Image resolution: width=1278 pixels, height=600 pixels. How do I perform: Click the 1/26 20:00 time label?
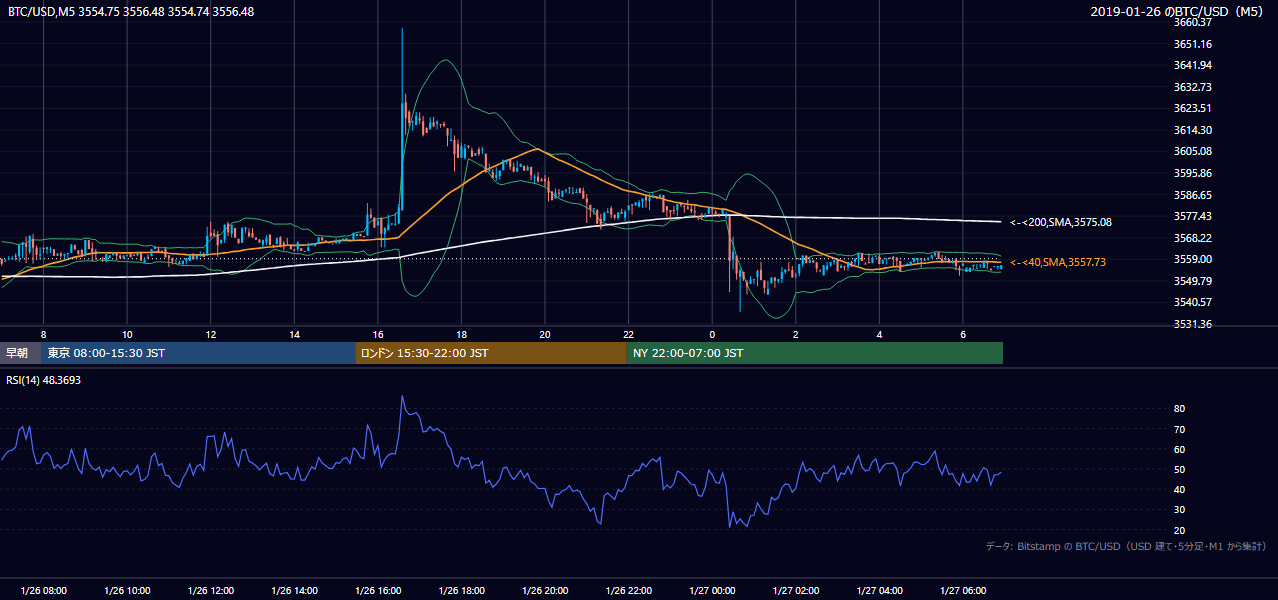(x=544, y=590)
